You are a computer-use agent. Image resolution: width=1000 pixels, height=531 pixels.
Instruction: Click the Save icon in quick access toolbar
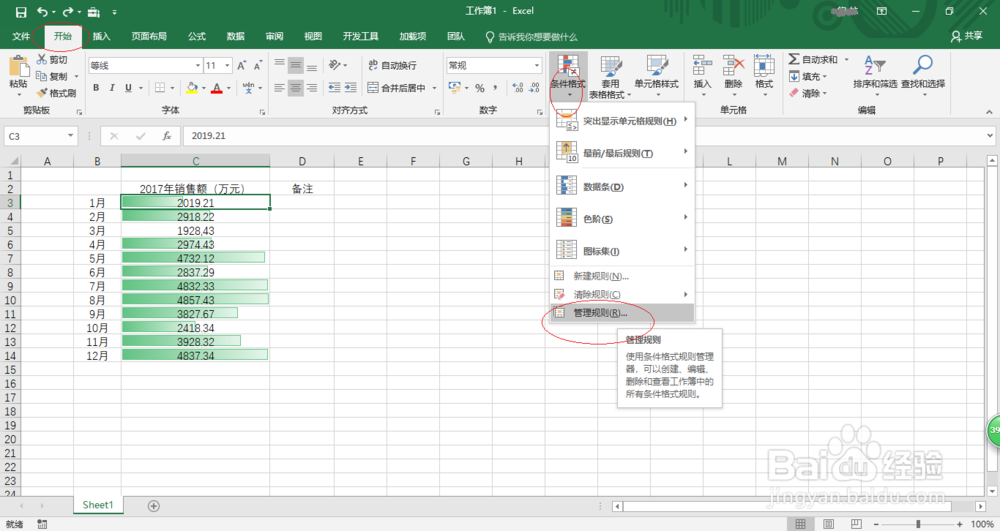[x=20, y=11]
